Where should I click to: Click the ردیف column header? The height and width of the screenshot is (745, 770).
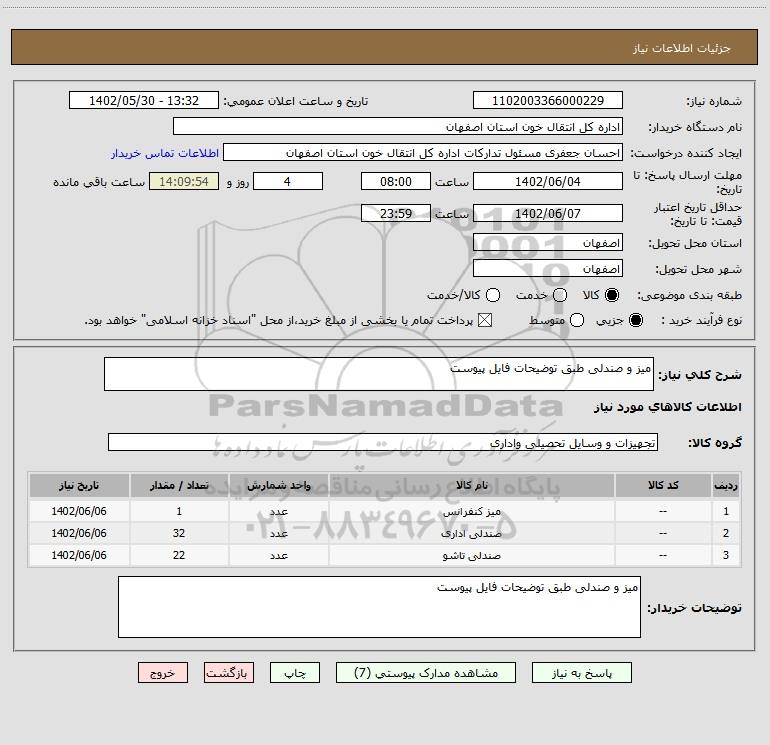coord(726,485)
